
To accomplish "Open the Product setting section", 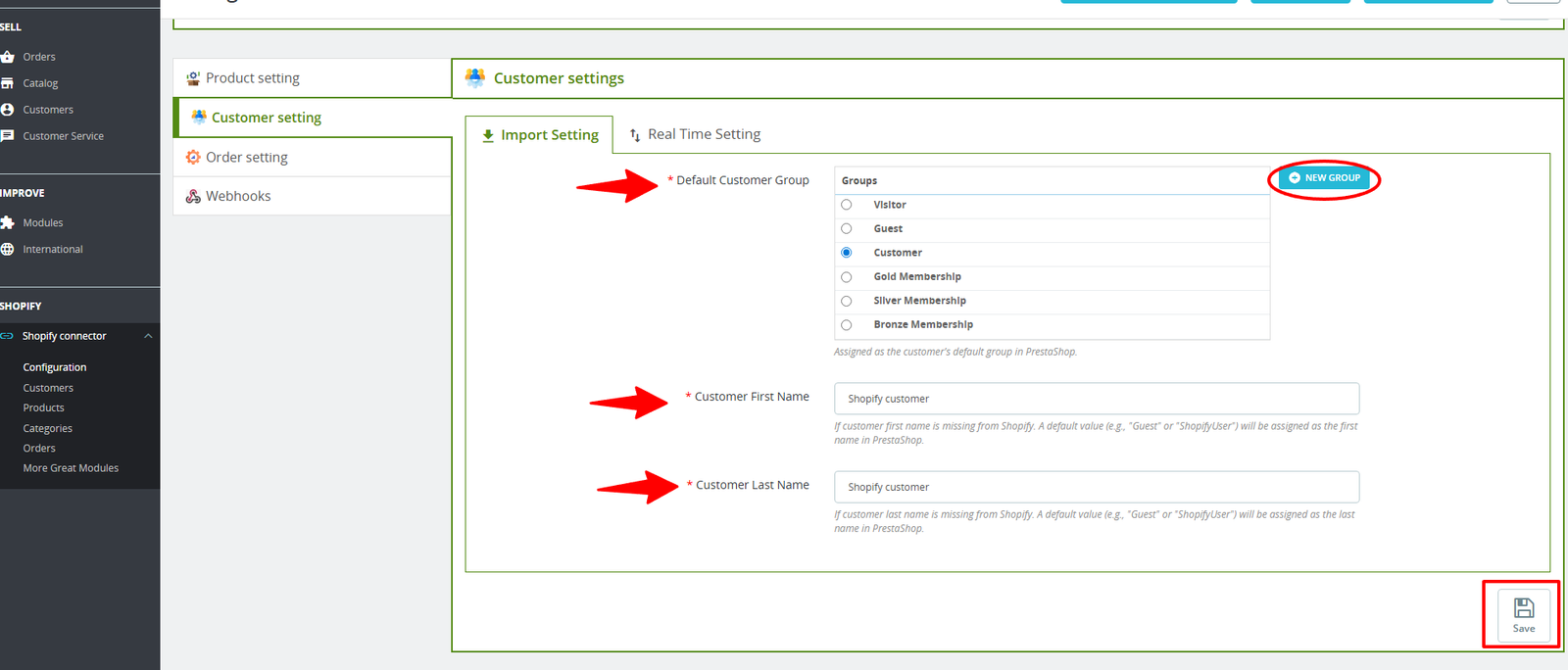I will coord(312,78).
